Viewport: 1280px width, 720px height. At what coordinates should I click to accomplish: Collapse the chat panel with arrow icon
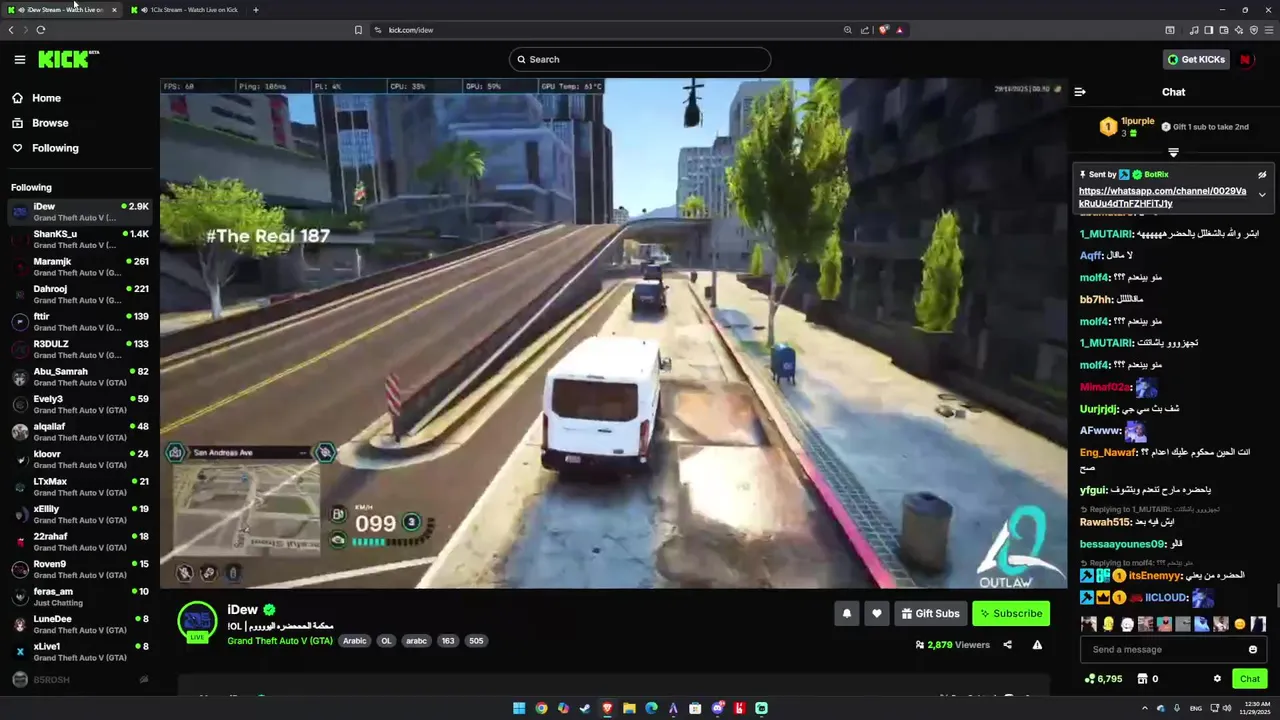[1080, 92]
